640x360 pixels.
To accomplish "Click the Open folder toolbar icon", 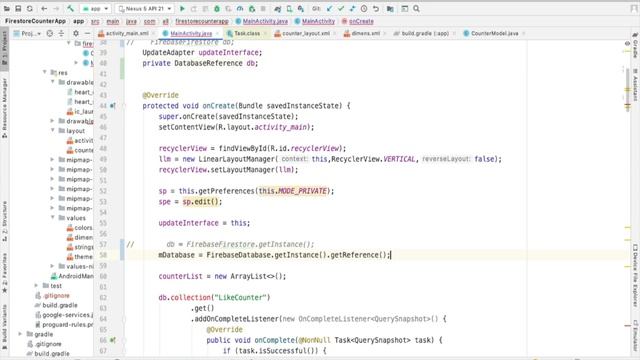I will tap(7, 9).
